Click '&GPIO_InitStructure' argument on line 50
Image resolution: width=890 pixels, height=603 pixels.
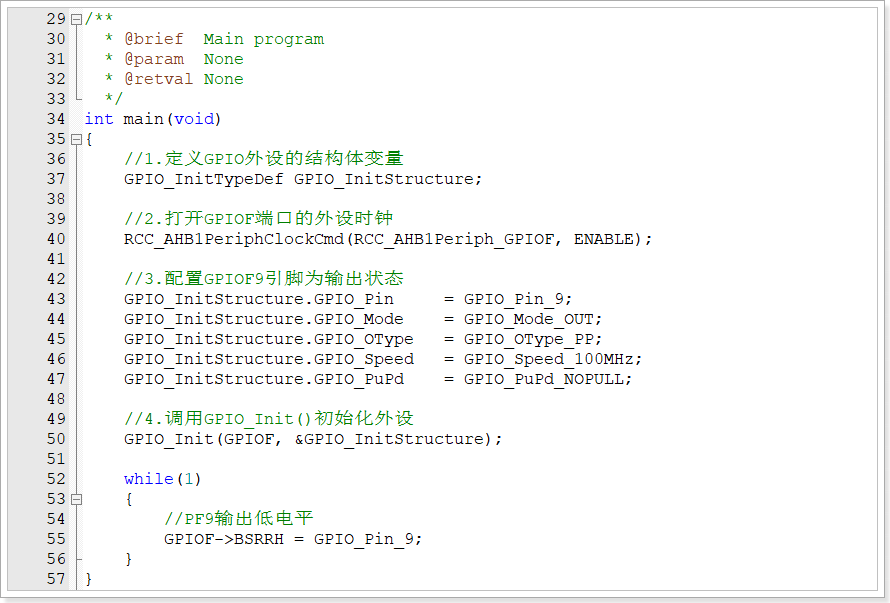pyautogui.click(x=389, y=439)
